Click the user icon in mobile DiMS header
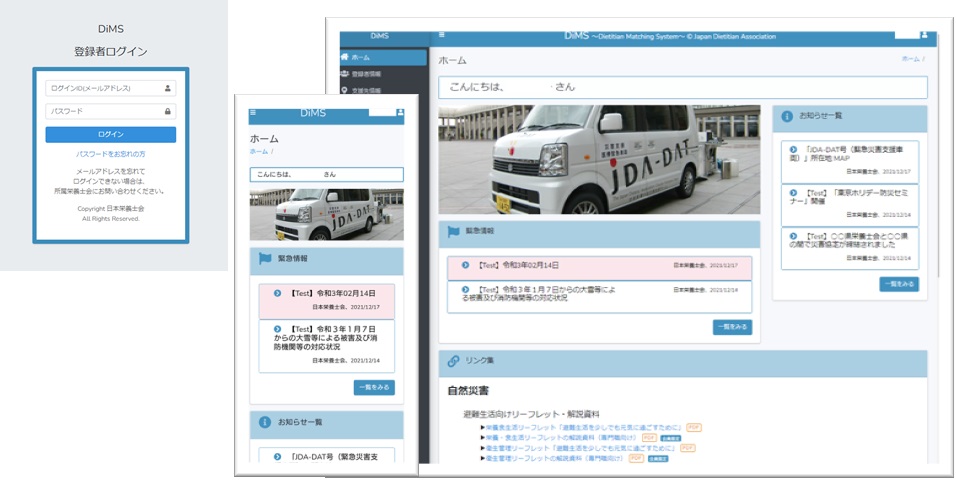The height and width of the screenshot is (480, 956). point(399,112)
